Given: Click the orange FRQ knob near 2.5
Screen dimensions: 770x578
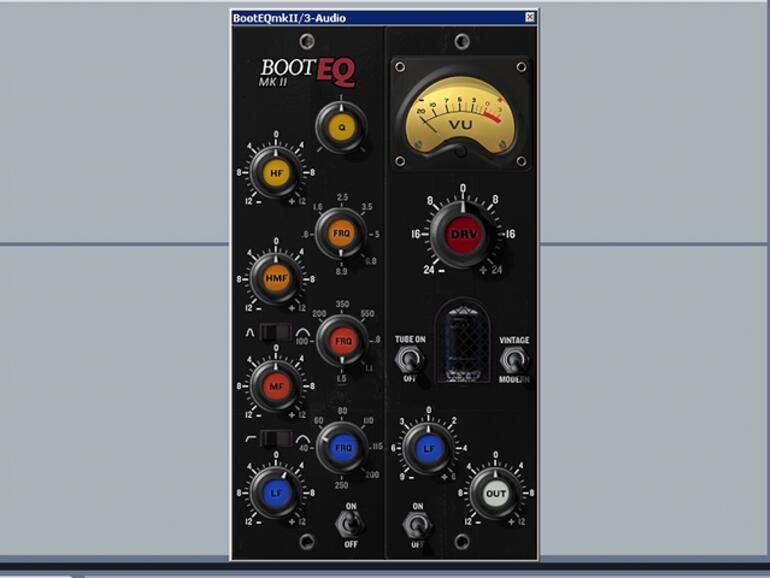Looking at the screenshot, I should click(341, 233).
